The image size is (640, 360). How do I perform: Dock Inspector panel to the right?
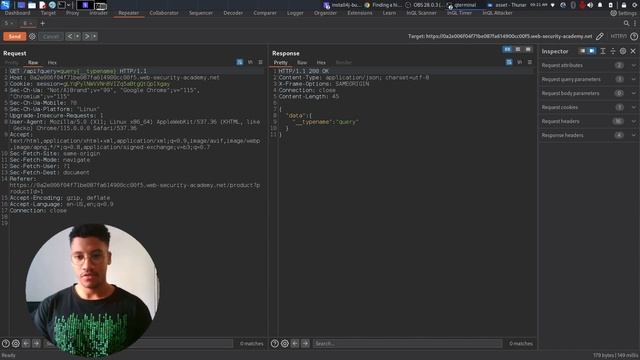tap(592, 51)
